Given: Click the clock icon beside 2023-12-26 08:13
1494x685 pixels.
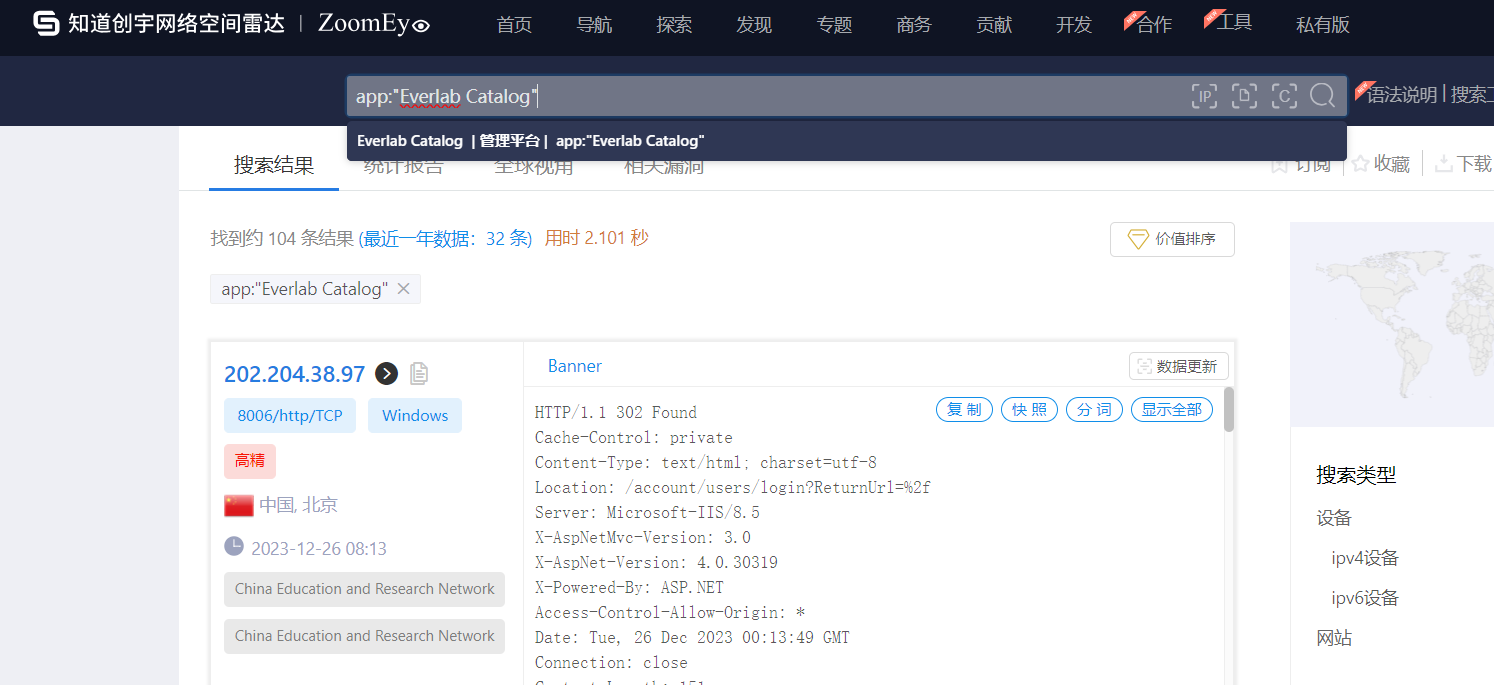Looking at the screenshot, I should (x=234, y=546).
